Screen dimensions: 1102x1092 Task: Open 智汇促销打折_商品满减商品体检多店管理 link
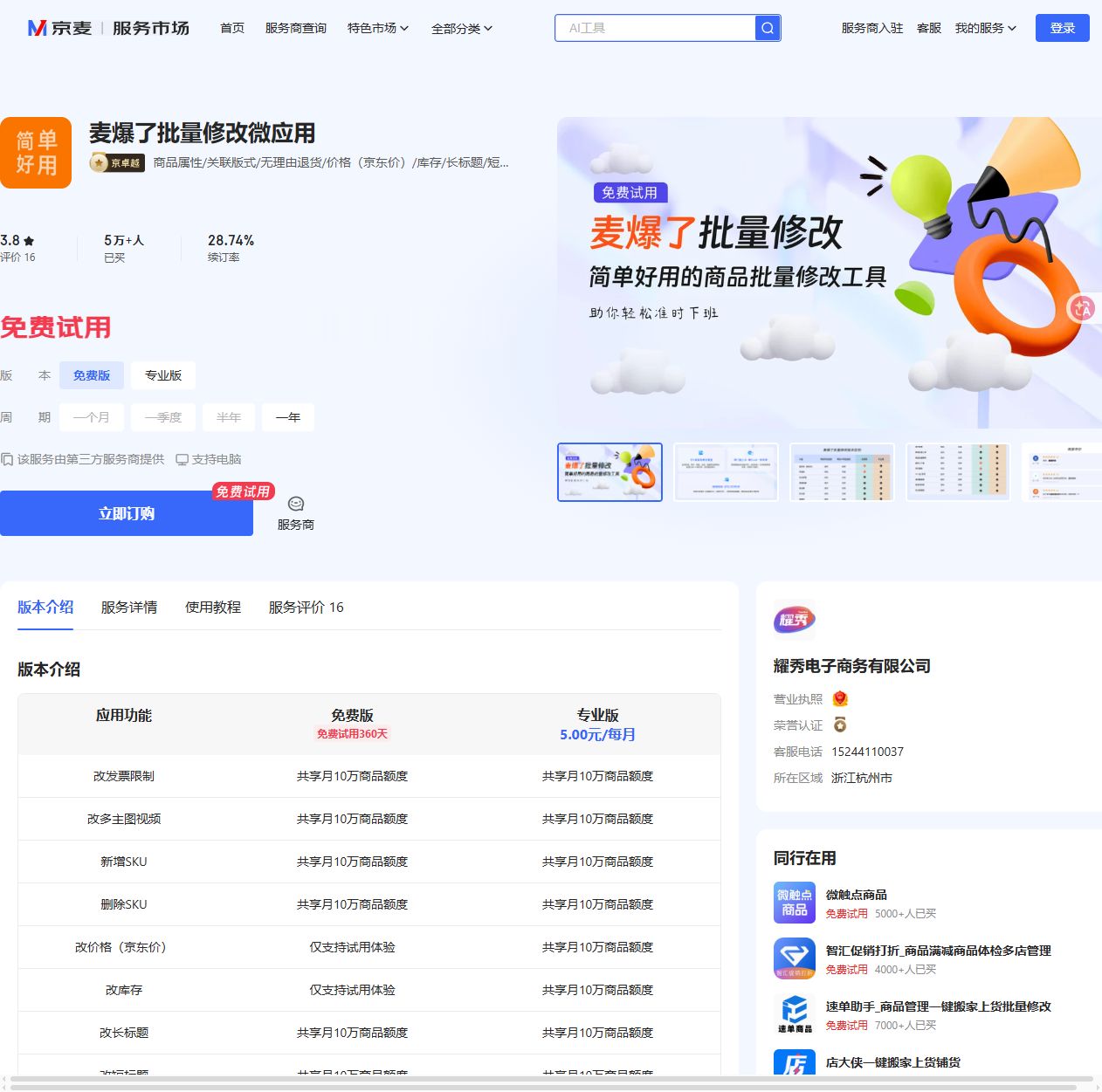click(939, 951)
